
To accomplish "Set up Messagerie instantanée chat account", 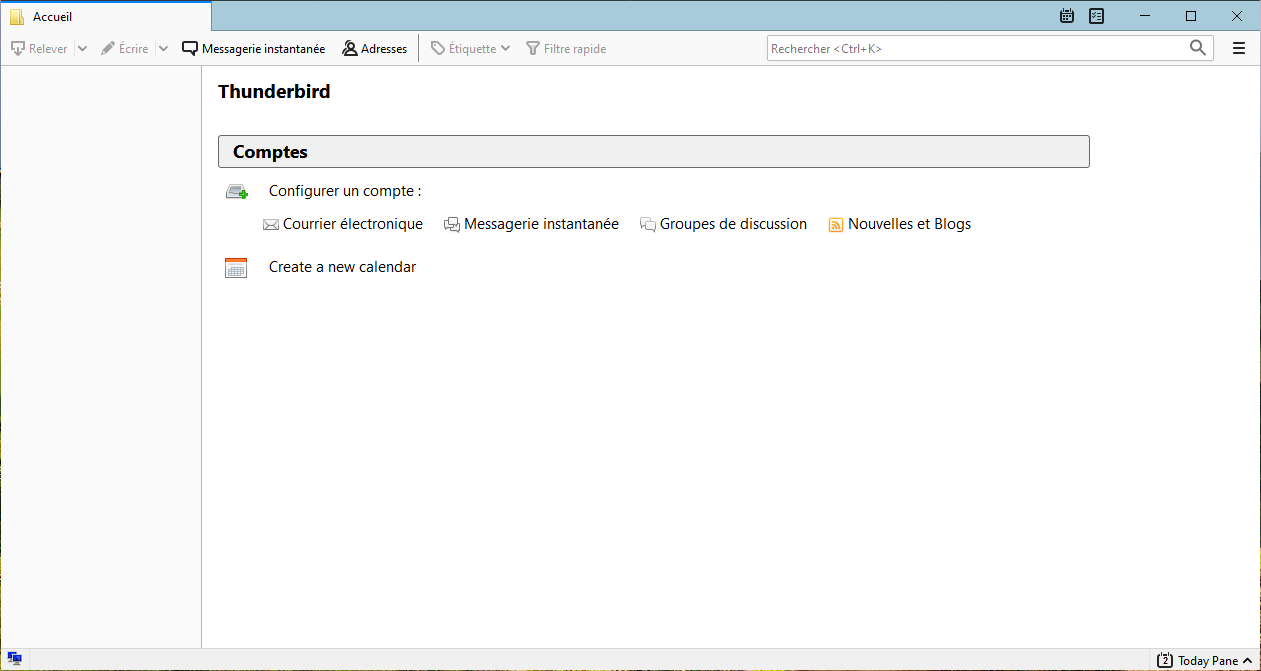I will coord(531,224).
